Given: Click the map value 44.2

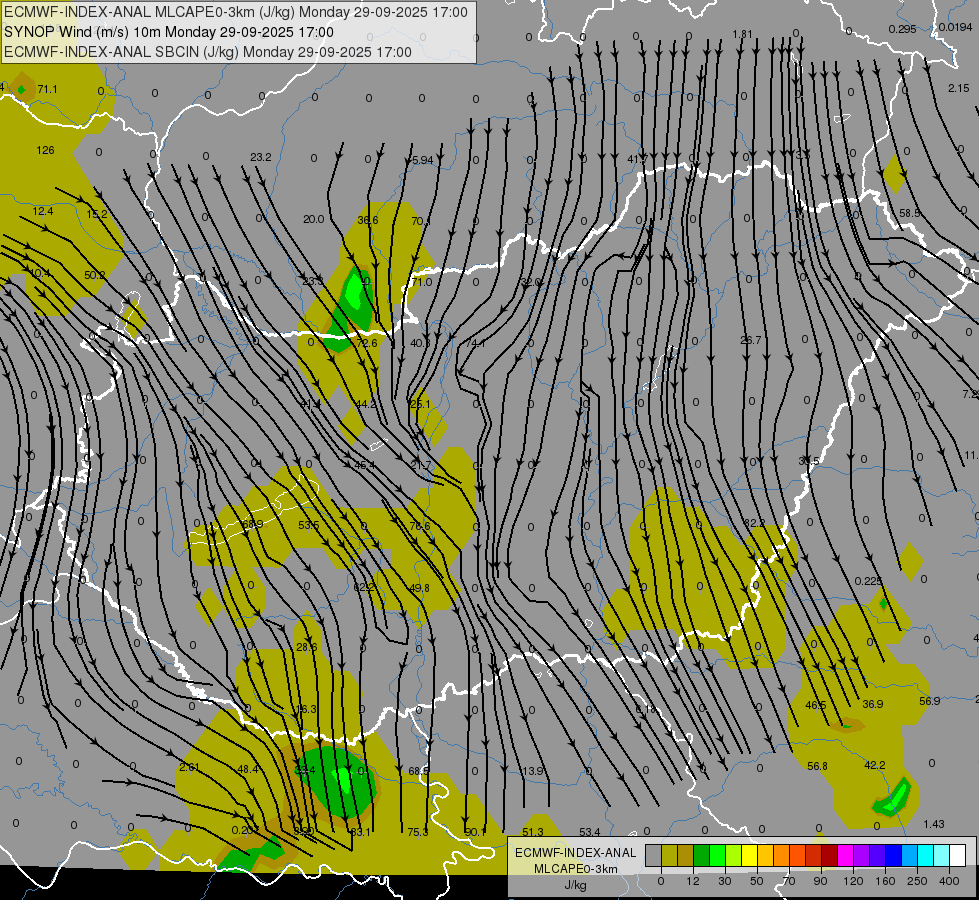Looking at the screenshot, I should (x=366, y=404).
